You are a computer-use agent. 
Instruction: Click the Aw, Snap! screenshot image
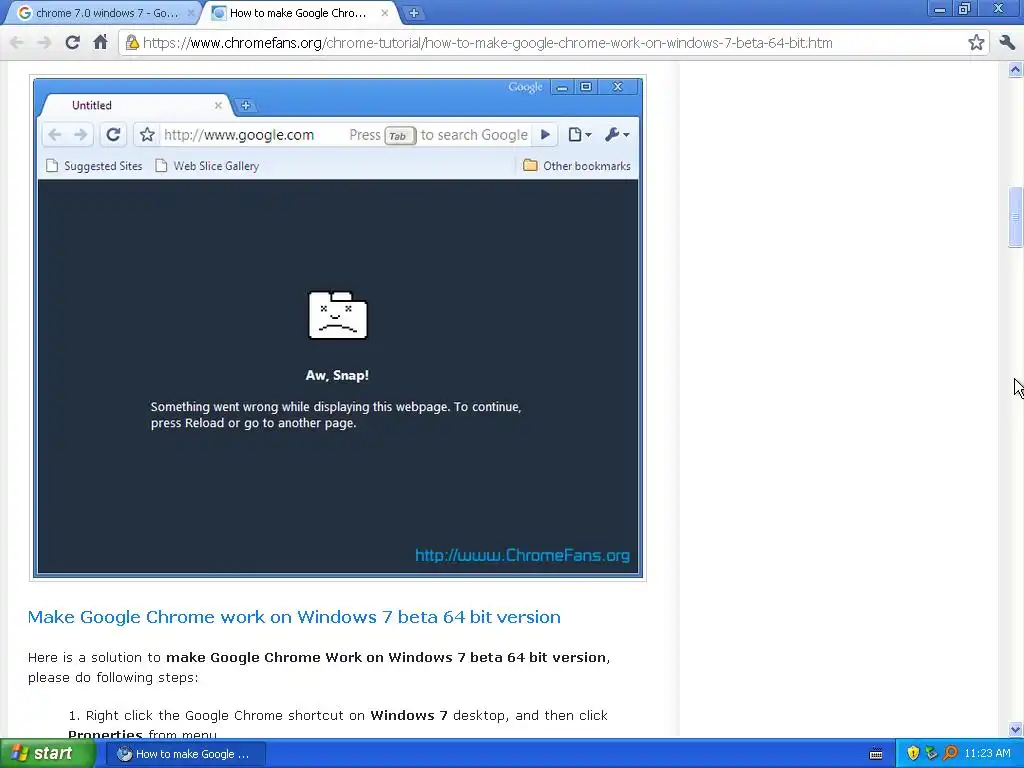point(338,328)
